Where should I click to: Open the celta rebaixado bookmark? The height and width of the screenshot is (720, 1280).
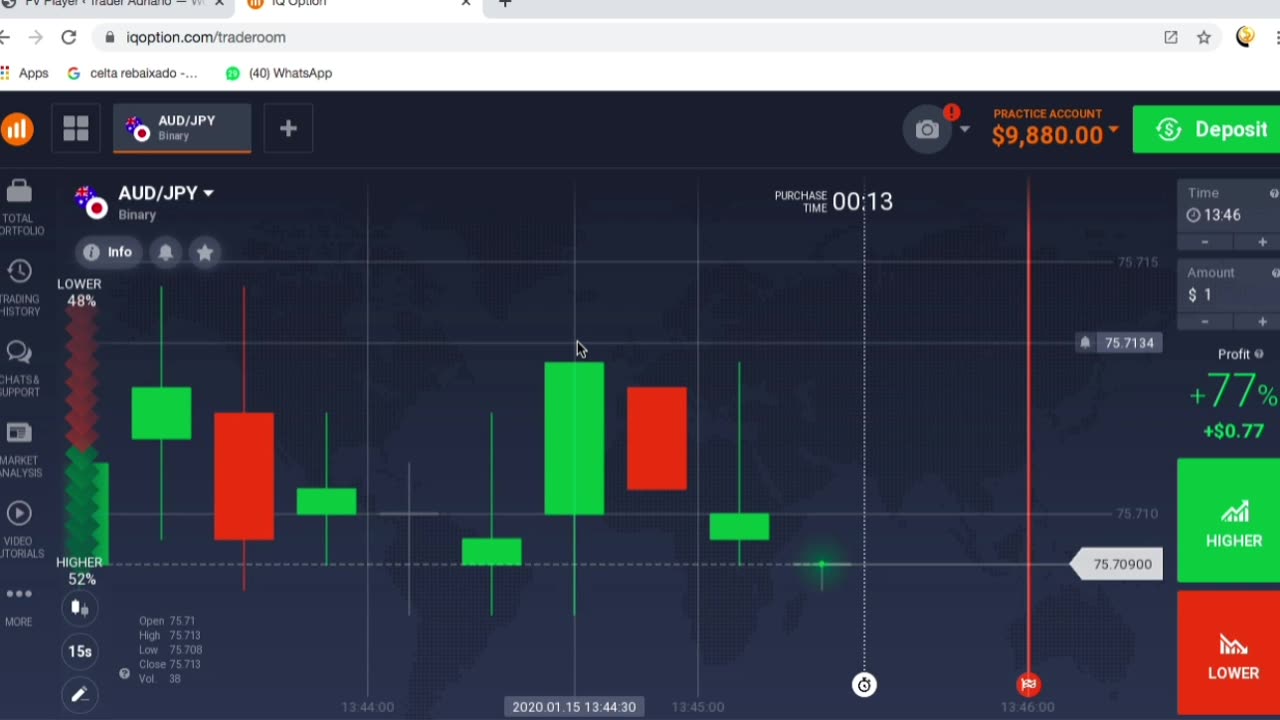pos(133,73)
